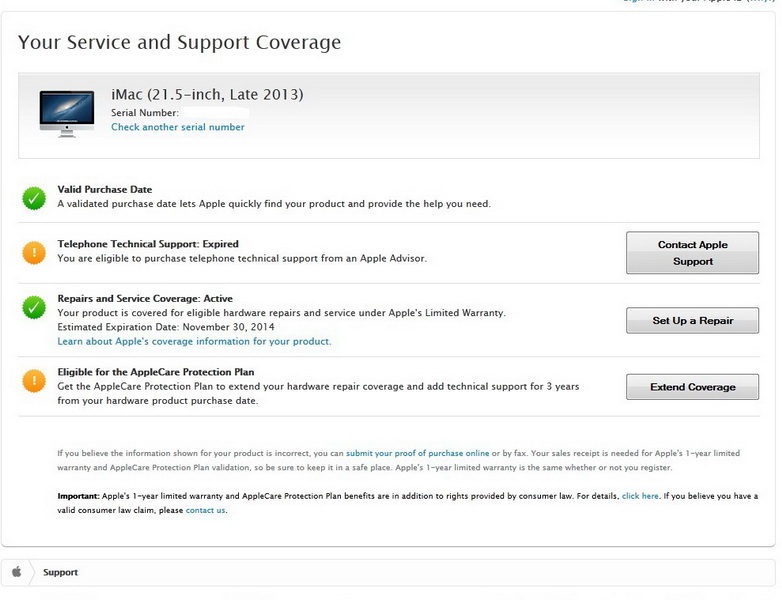Open the Check another serial number link

click(x=178, y=127)
